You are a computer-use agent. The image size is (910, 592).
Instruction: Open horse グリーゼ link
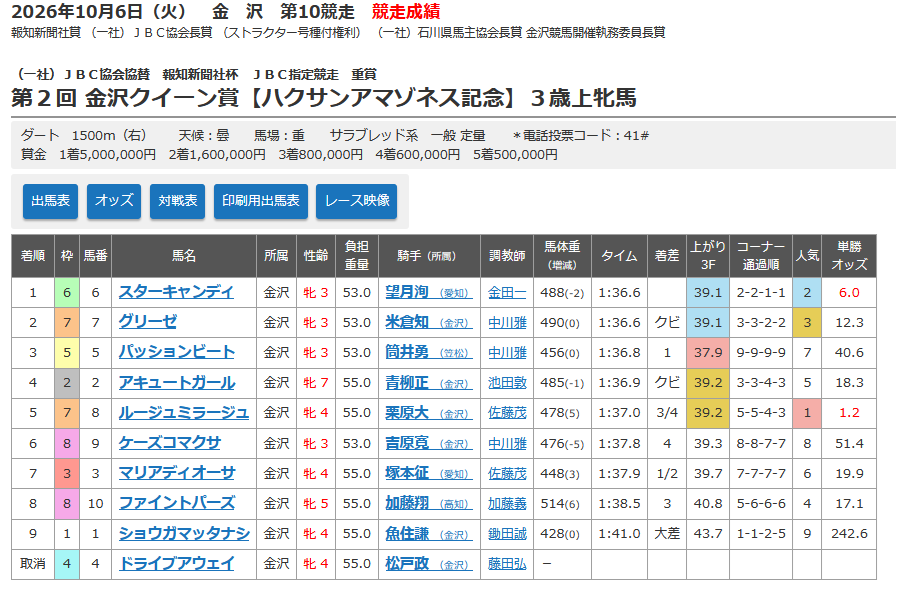(147, 322)
